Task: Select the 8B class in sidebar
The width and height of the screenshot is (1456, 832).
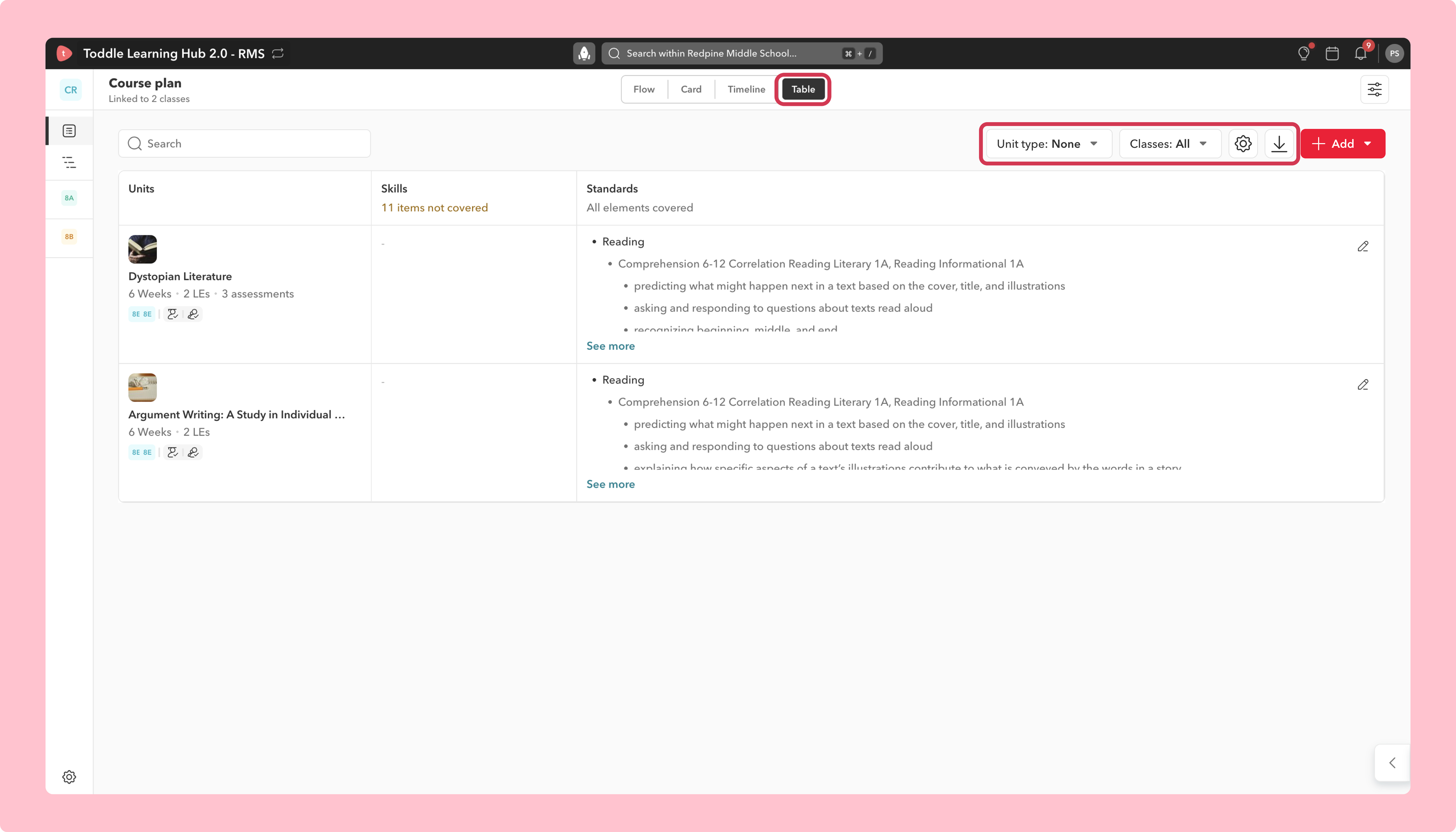Action: [x=69, y=237]
